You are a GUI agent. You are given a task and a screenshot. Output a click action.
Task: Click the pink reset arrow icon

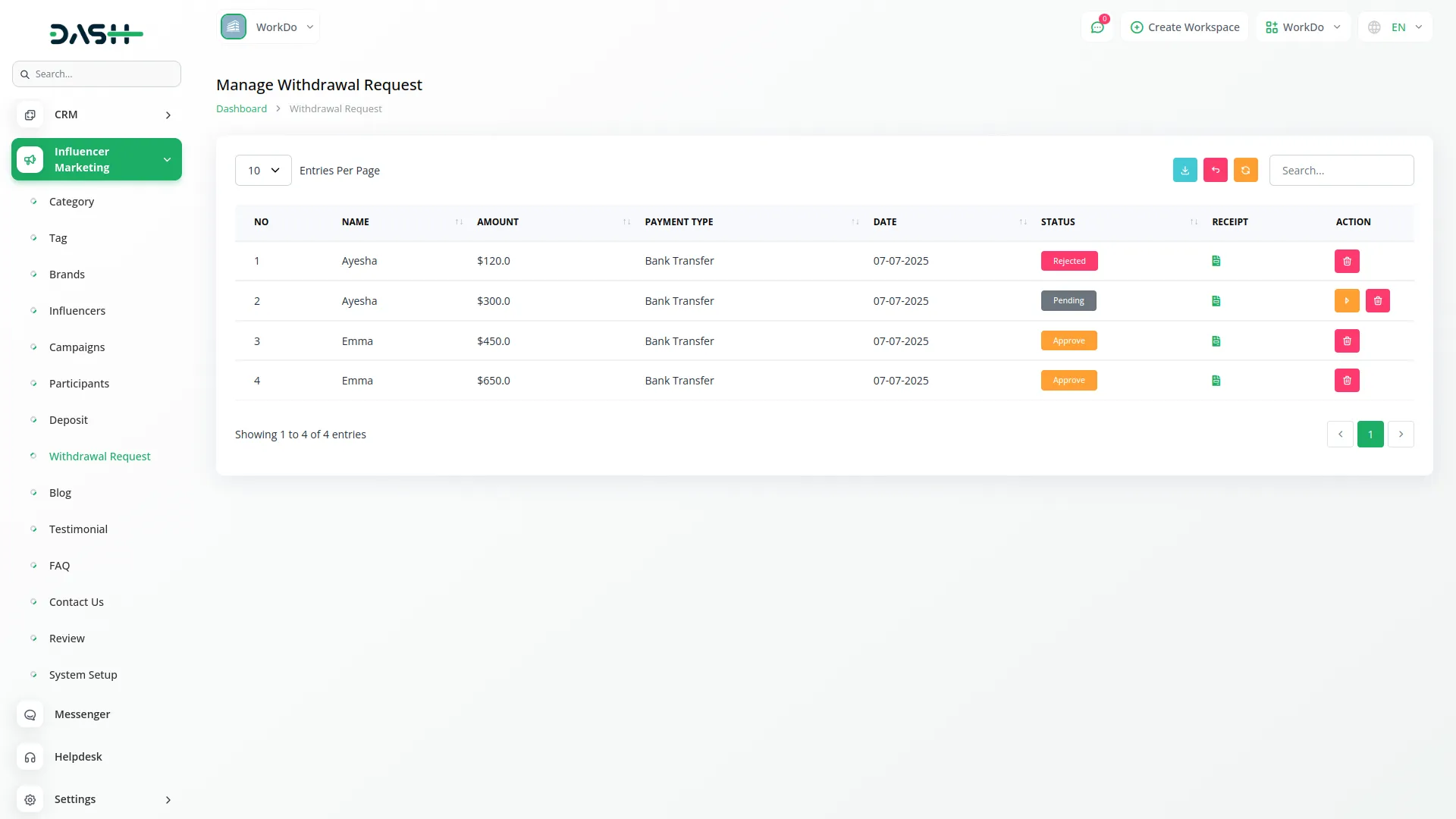pos(1215,171)
